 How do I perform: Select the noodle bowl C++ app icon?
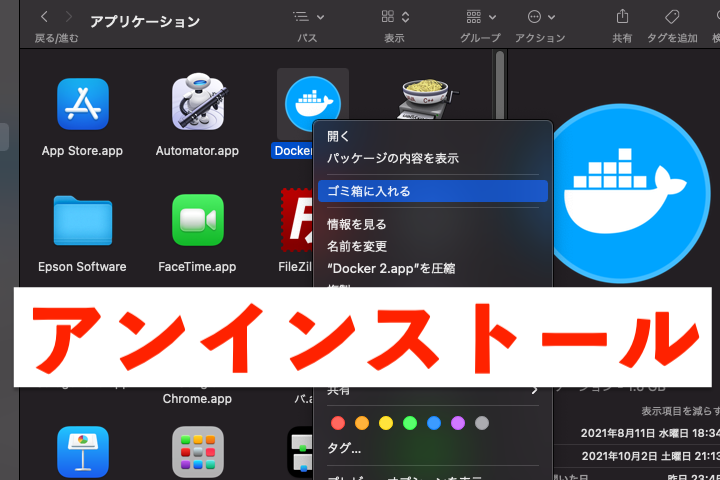[x=428, y=99]
